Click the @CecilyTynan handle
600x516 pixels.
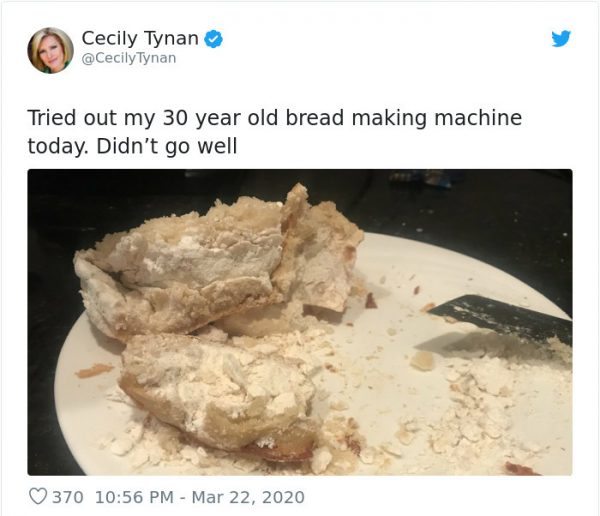click(129, 58)
